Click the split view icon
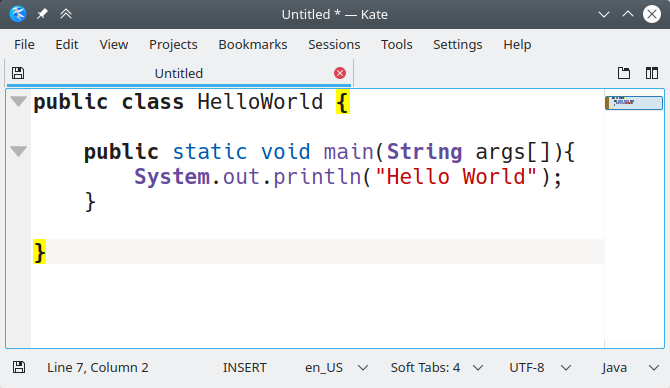 (x=652, y=73)
